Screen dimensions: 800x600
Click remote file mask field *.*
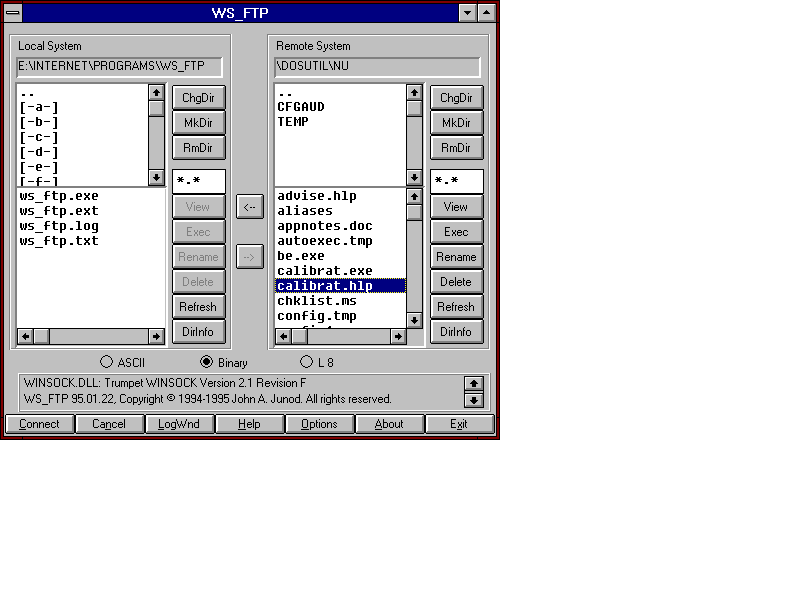457,181
